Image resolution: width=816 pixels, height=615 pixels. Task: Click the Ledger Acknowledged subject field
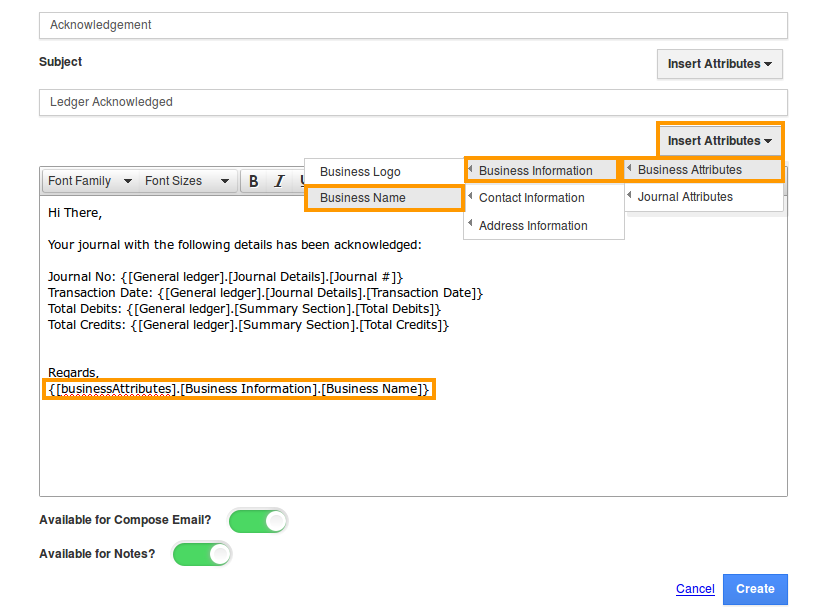pyautogui.click(x=413, y=102)
